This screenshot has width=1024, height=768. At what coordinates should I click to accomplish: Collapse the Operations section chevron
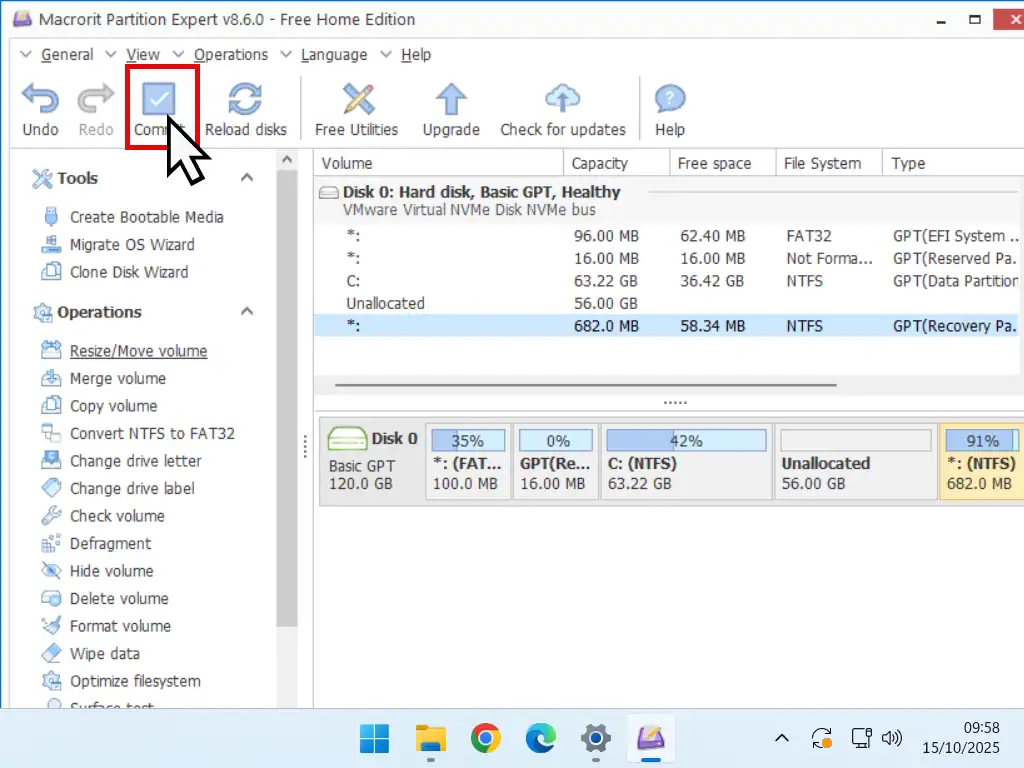click(247, 312)
